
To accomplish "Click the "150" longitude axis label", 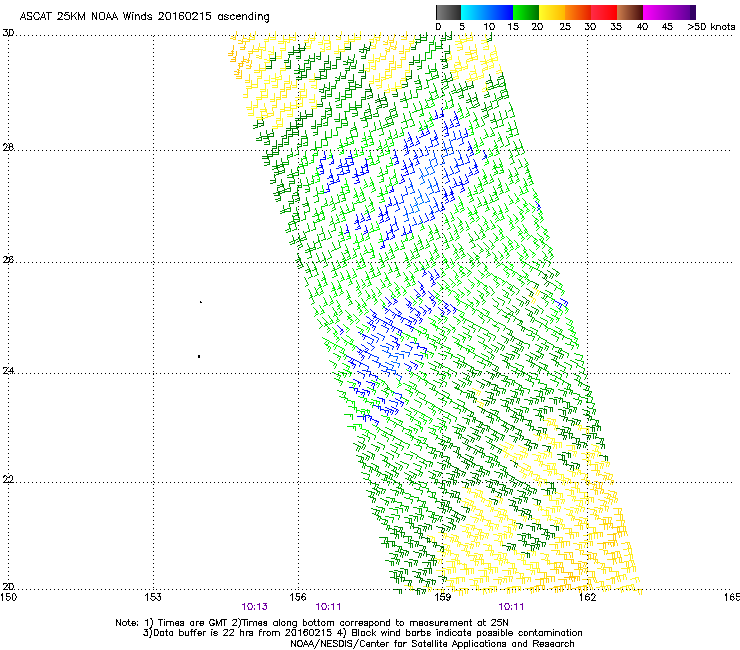I will point(8,597).
